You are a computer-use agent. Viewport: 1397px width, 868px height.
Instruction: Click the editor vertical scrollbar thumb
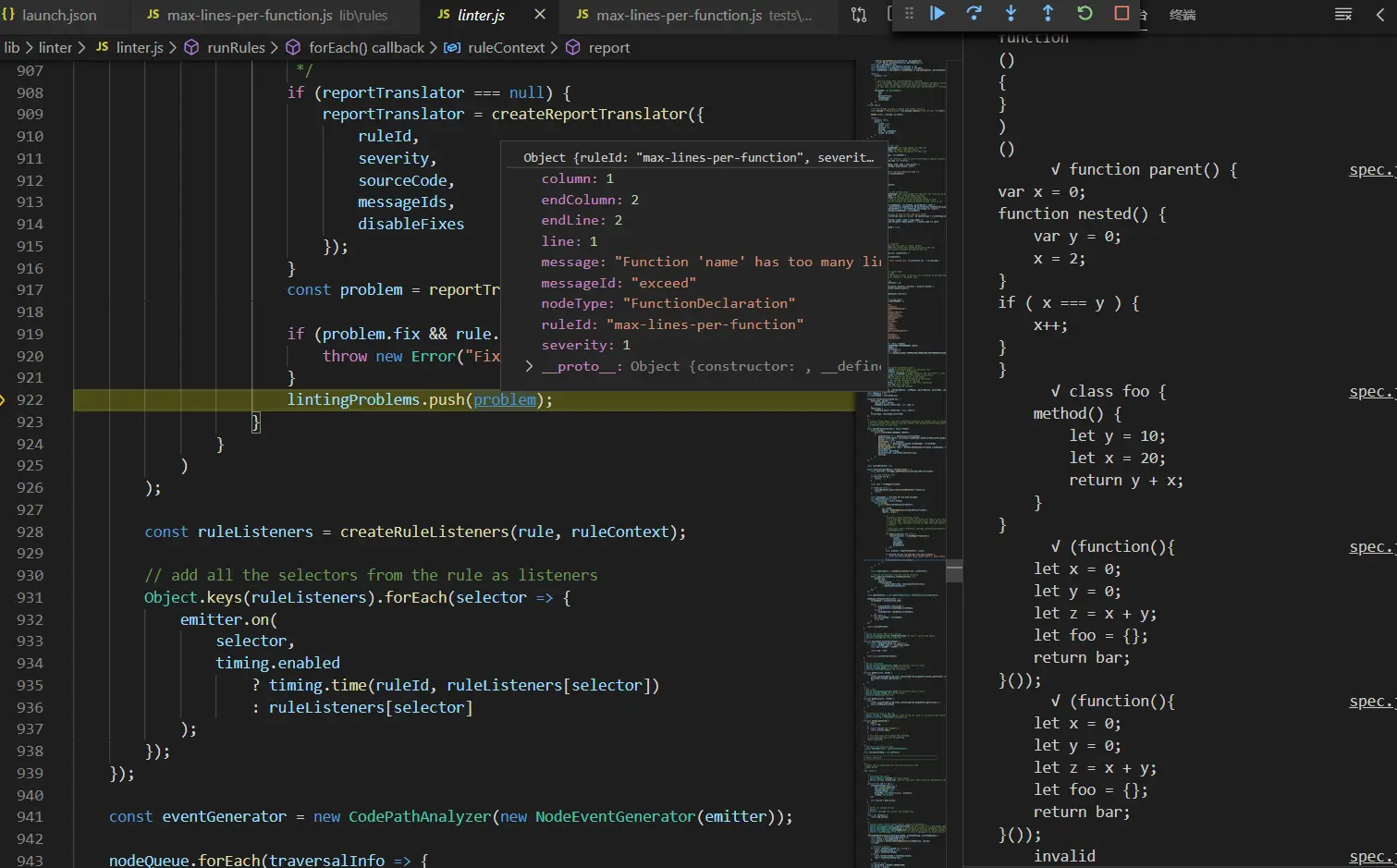[954, 570]
